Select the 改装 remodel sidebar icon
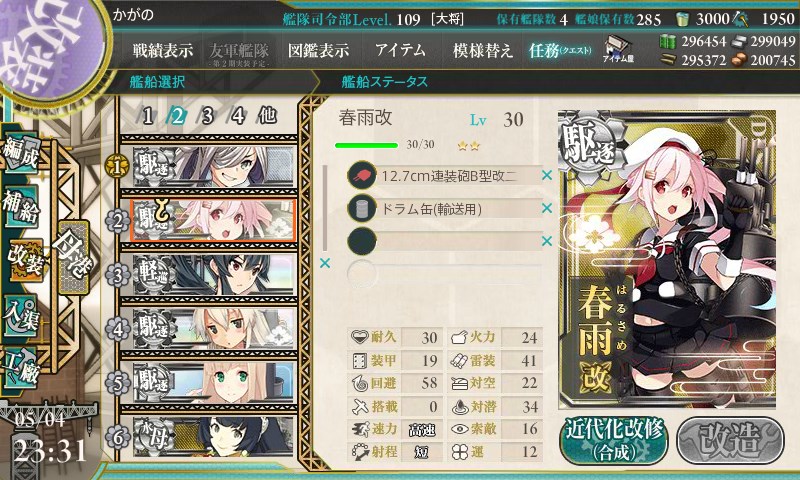 (24, 261)
